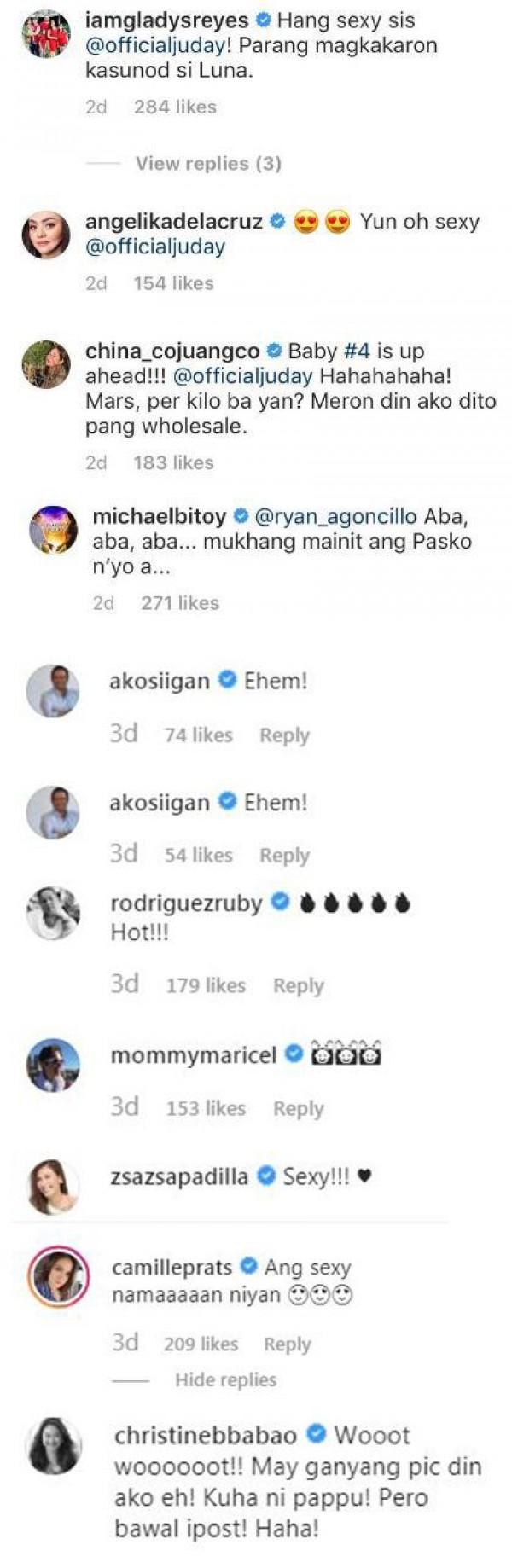Screen dimensions: 512x1568
Task: Tap camilleprats story ring avatar
Action: pyautogui.click(x=59, y=1276)
